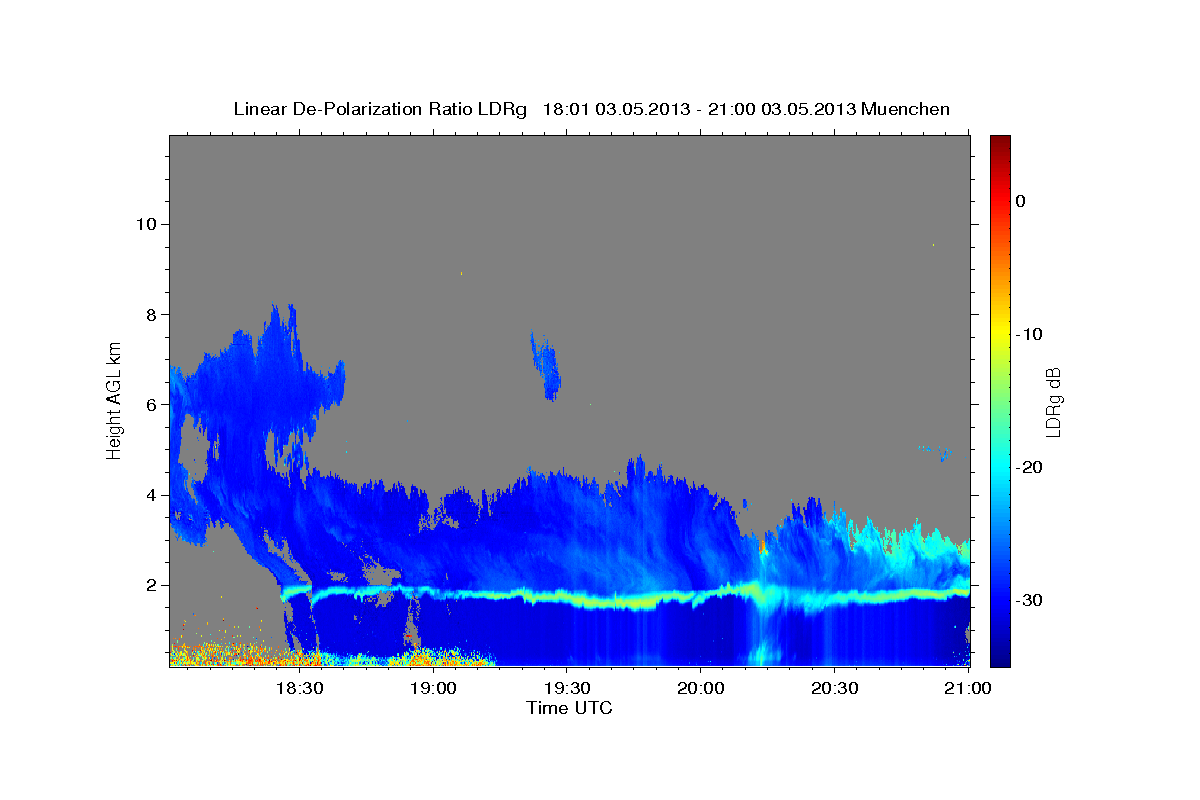The image size is (1200, 800).
Task: Click the 'Muenchen' location label in title
Action: click(x=906, y=109)
